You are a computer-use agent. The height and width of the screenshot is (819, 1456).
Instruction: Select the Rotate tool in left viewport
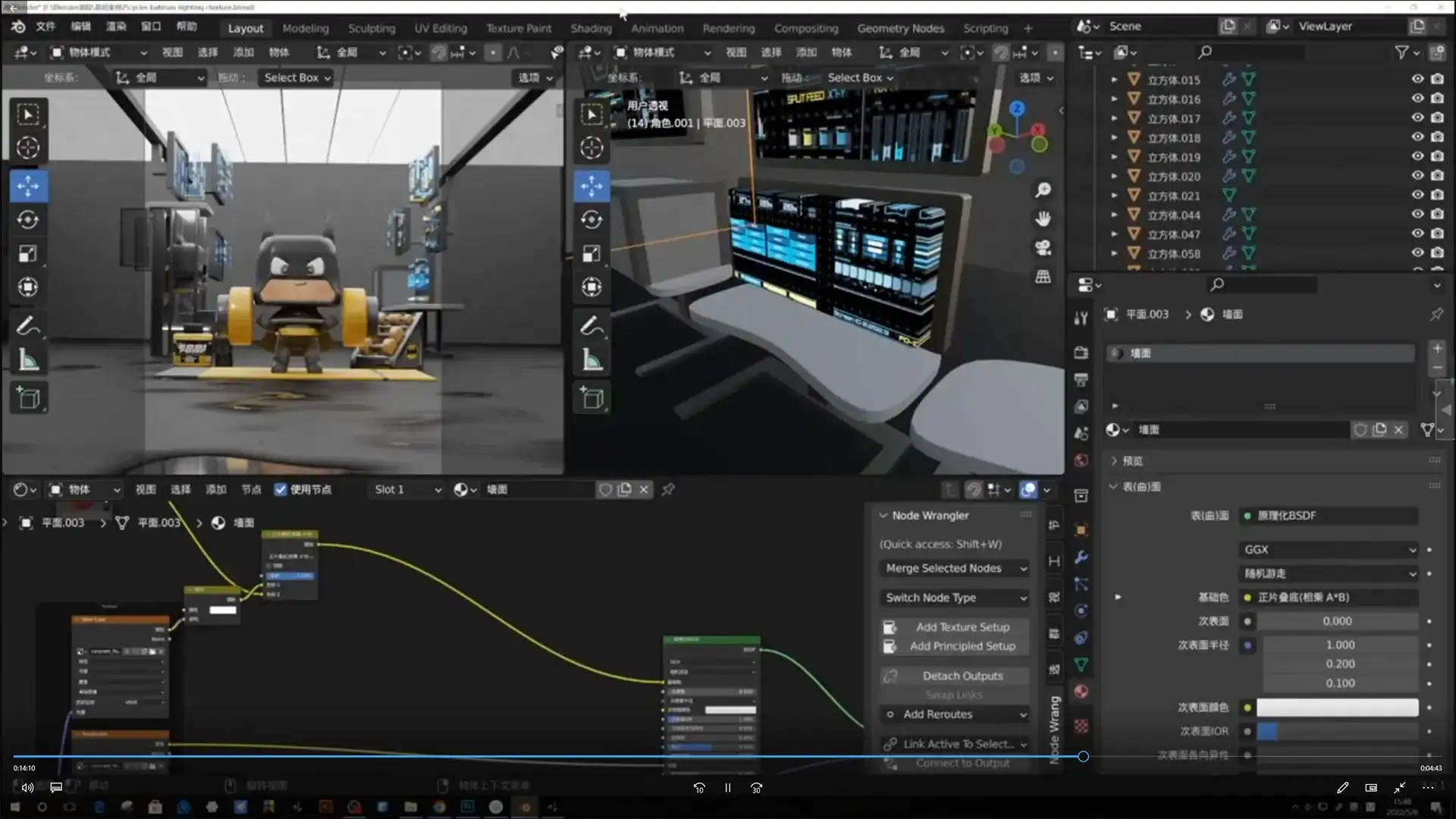coord(28,220)
